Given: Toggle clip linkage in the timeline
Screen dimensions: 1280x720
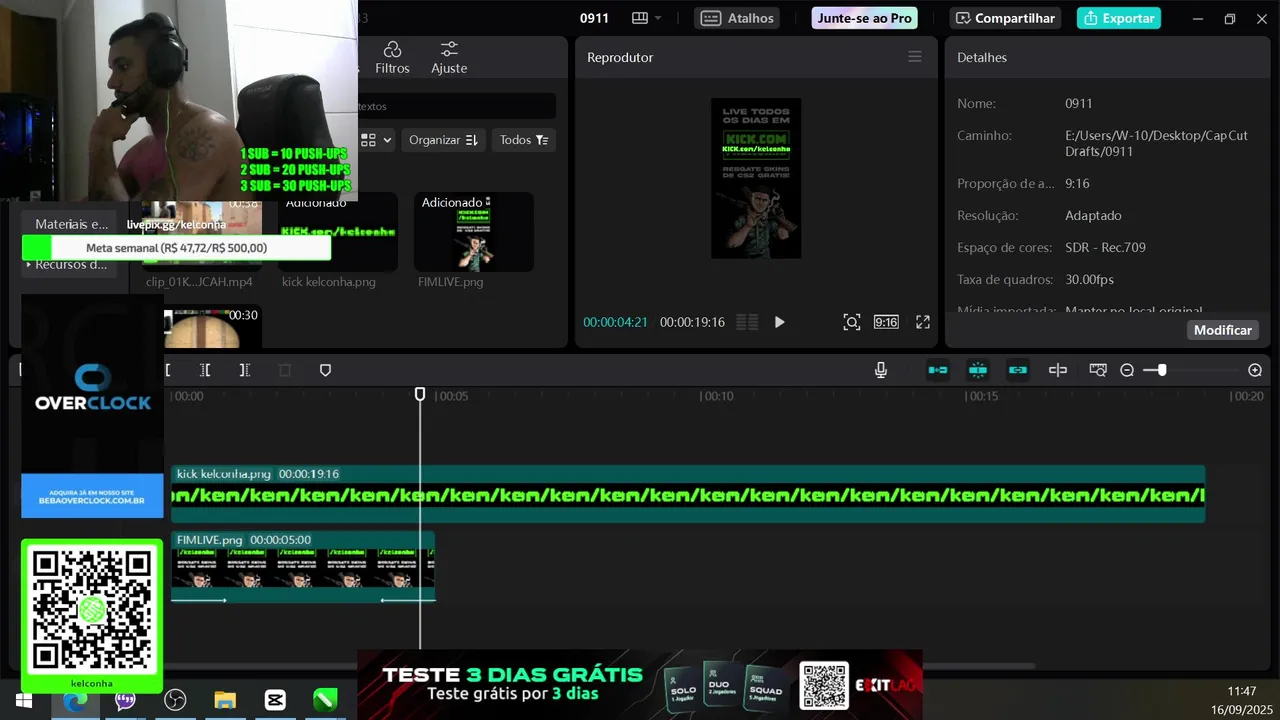Looking at the screenshot, I should pos(1018,370).
